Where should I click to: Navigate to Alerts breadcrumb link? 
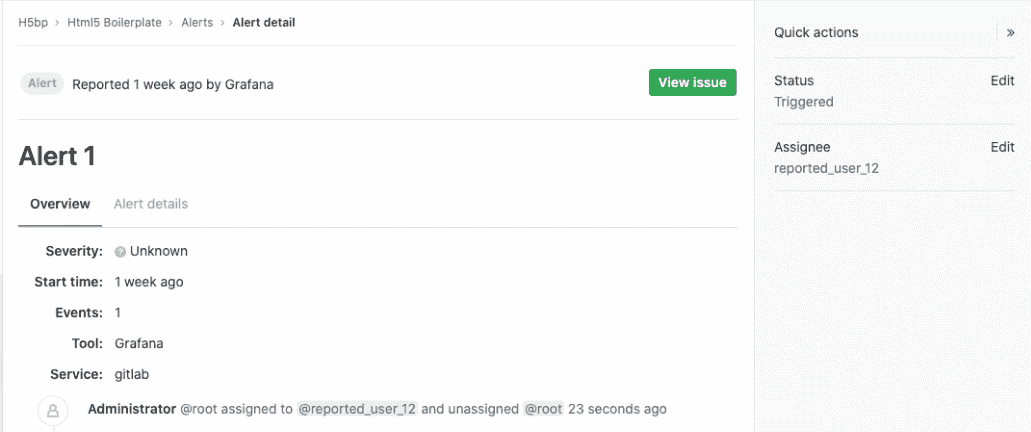(197, 23)
